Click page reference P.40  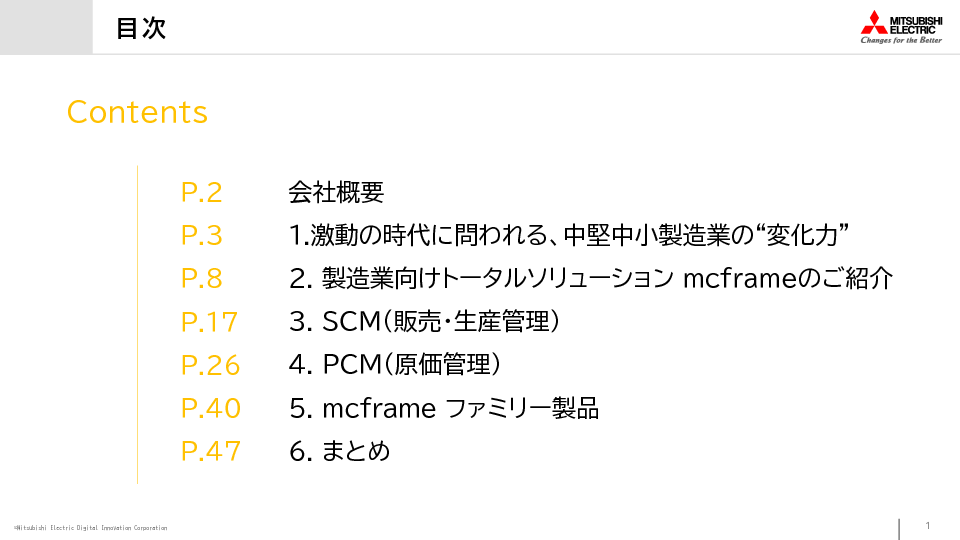click(x=211, y=409)
